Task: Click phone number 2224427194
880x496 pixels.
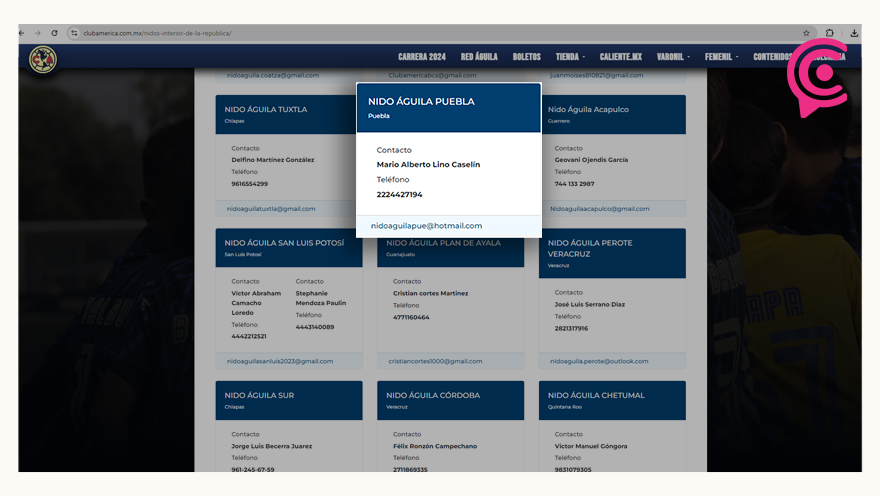Action: 400,195
